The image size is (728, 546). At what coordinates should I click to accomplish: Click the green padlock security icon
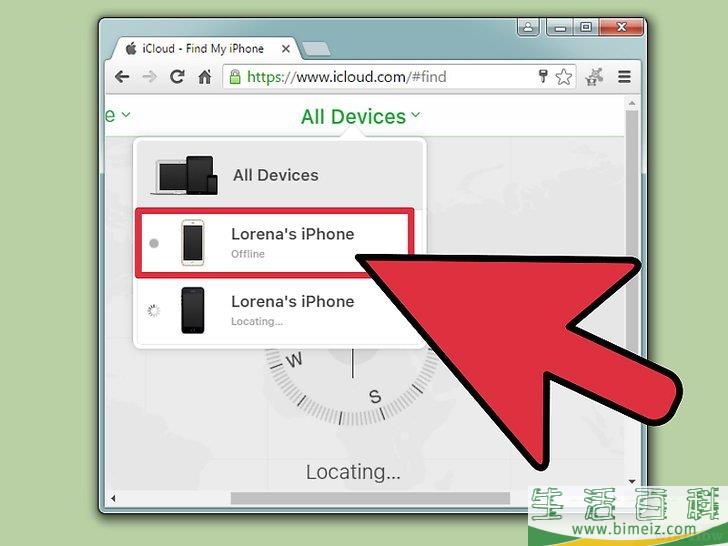point(235,77)
